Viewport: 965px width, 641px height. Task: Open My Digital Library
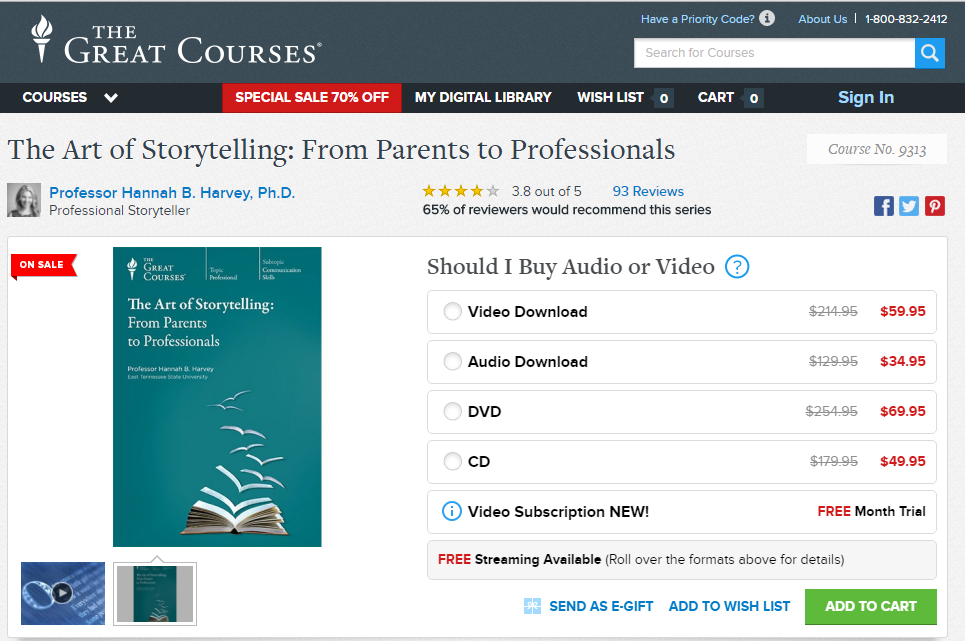[x=483, y=97]
